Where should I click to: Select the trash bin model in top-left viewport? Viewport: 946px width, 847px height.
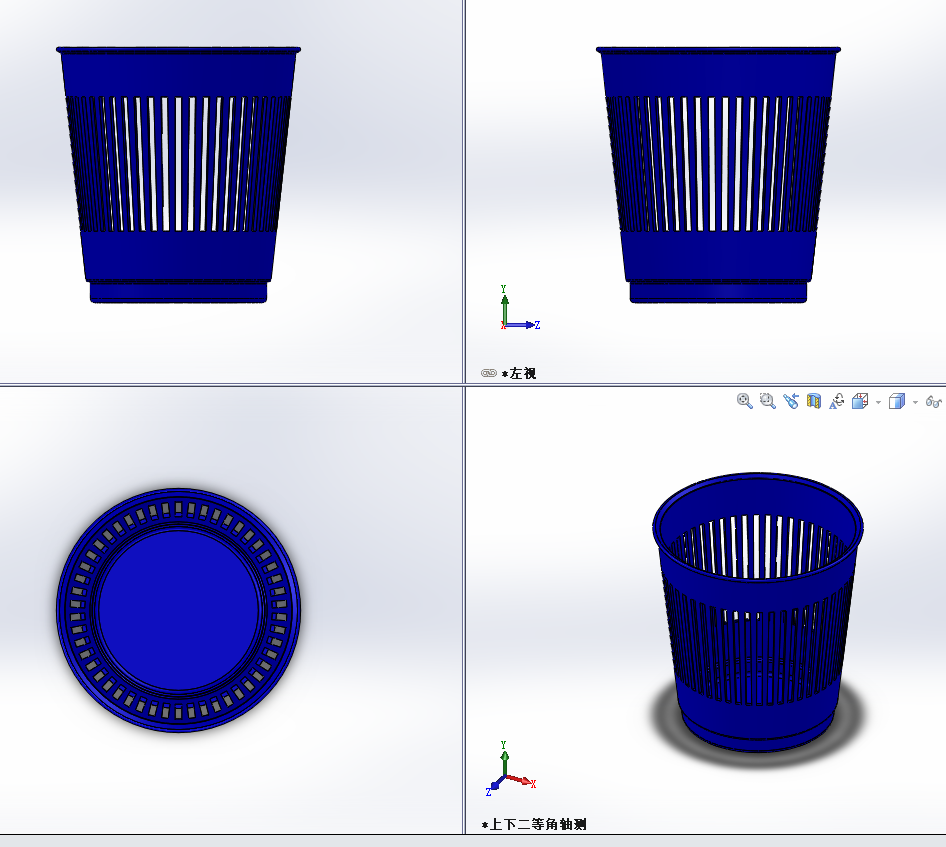(179, 175)
